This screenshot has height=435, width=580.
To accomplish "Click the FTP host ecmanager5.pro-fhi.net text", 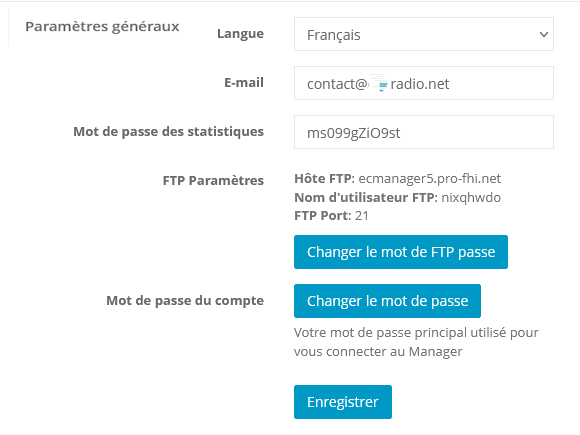I will pyautogui.click(x=429, y=179).
